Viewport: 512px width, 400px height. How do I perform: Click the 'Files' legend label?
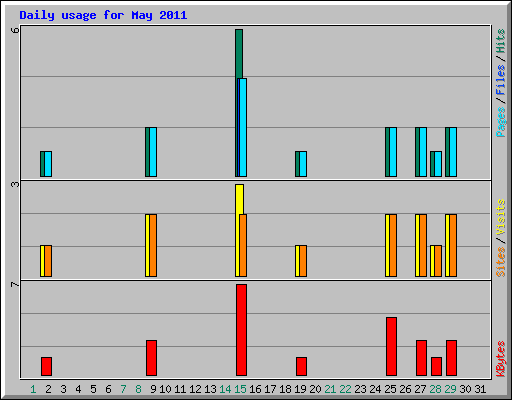pyautogui.click(x=501, y=80)
